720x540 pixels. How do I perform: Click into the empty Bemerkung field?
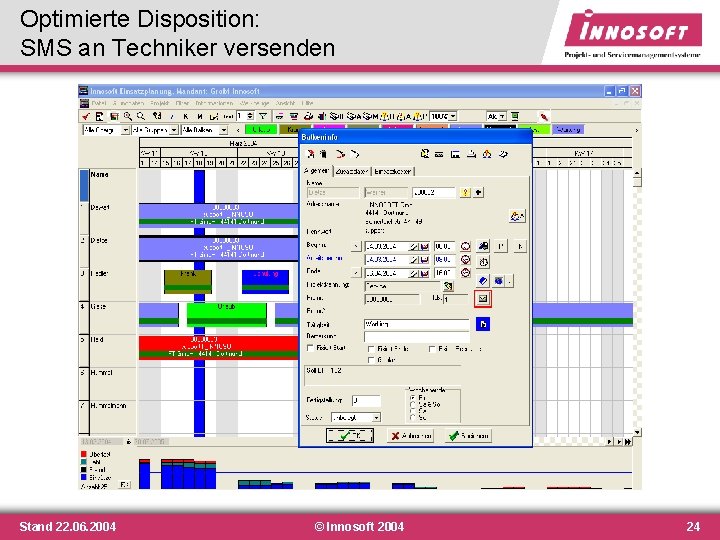416,337
